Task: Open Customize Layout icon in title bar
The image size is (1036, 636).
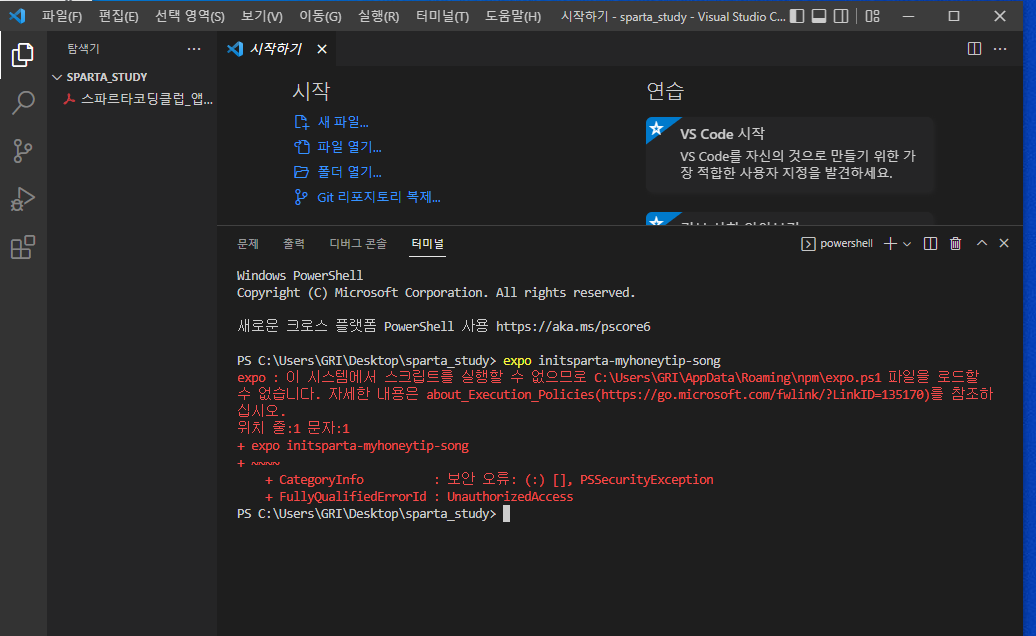Action: click(872, 16)
